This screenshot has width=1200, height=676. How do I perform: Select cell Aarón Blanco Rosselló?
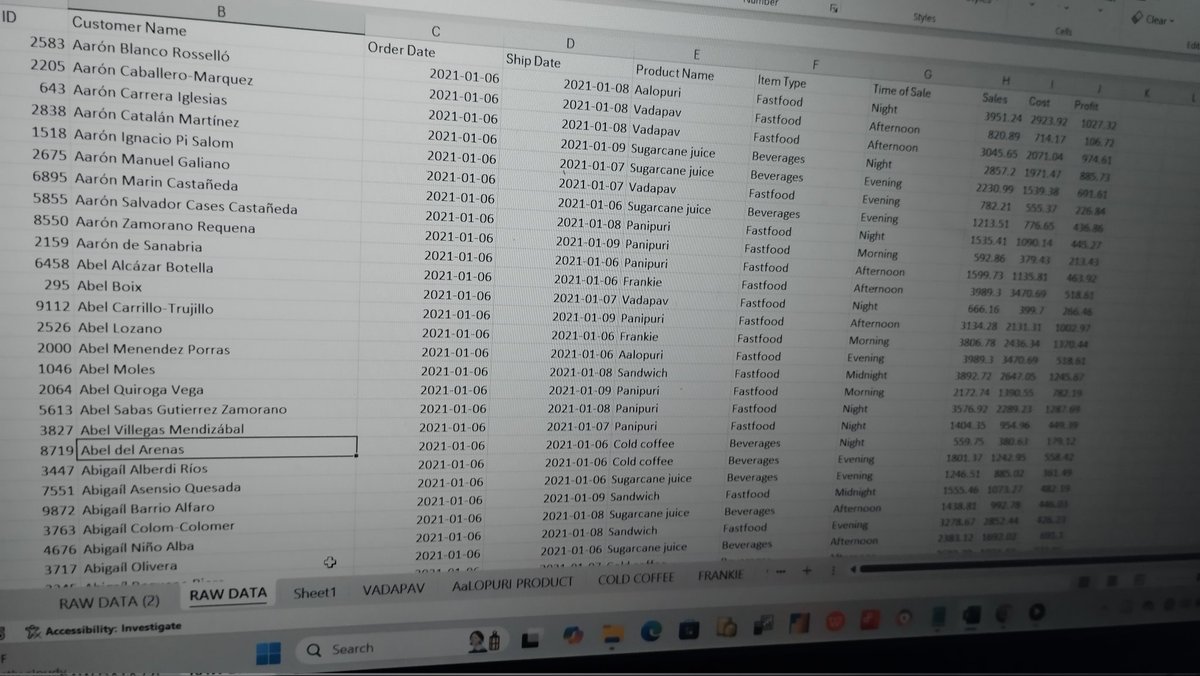151,49
